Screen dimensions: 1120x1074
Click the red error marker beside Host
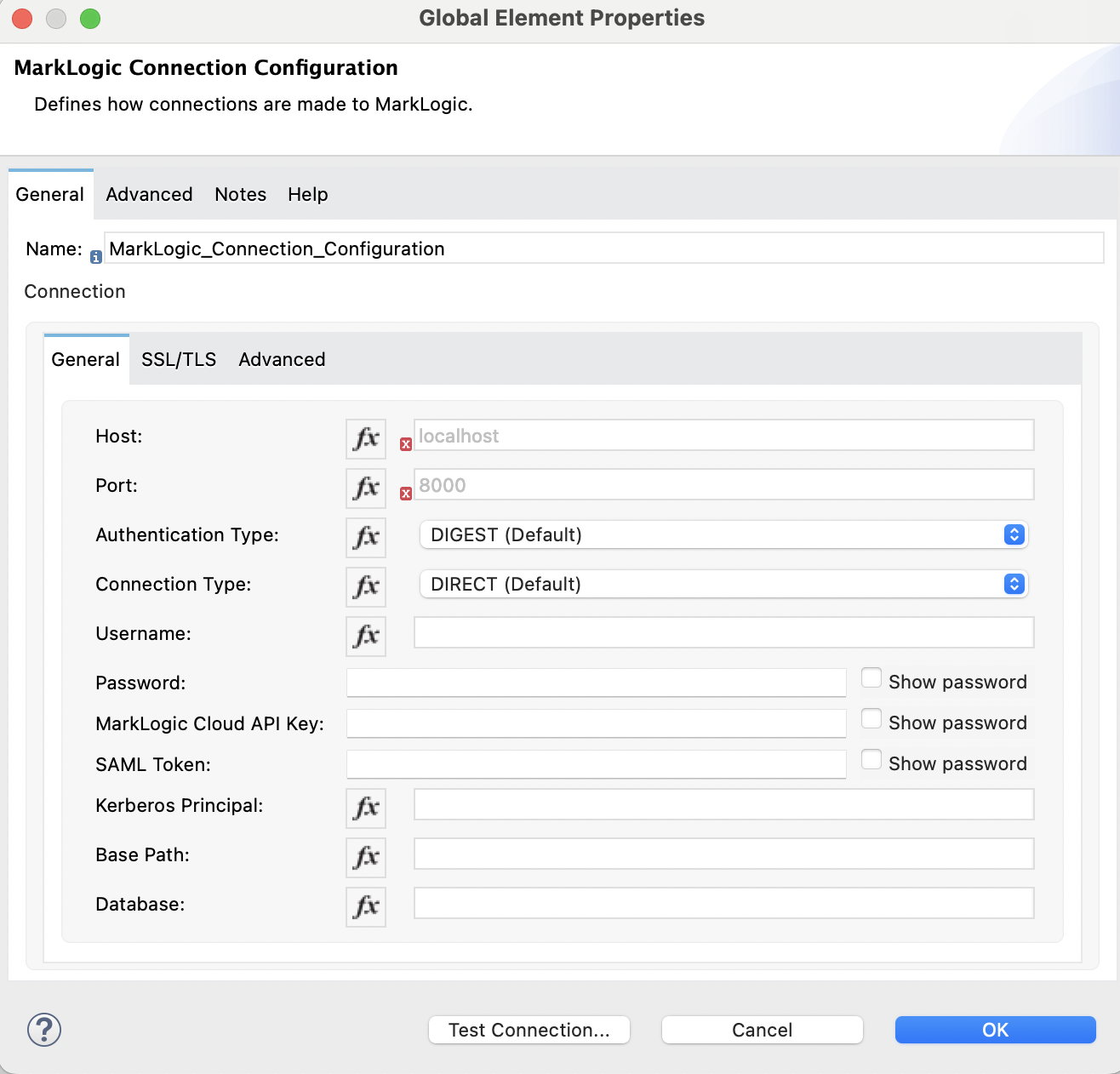pyautogui.click(x=406, y=444)
